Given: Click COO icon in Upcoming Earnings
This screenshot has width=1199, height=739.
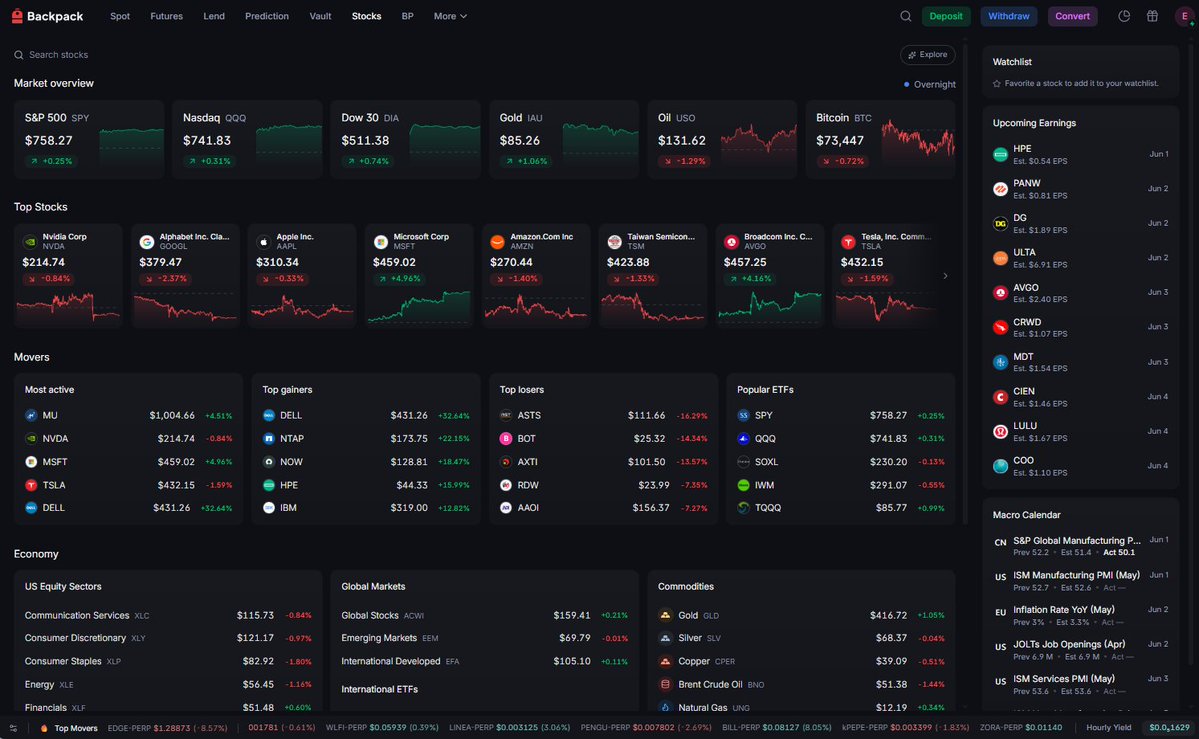Looking at the screenshot, I should point(1000,466).
